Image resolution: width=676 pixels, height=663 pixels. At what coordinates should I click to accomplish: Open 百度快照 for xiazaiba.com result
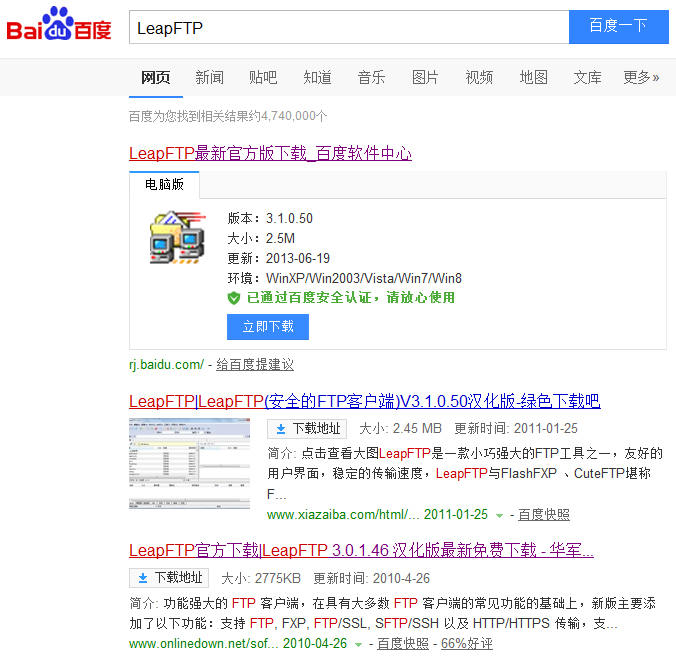click(544, 515)
